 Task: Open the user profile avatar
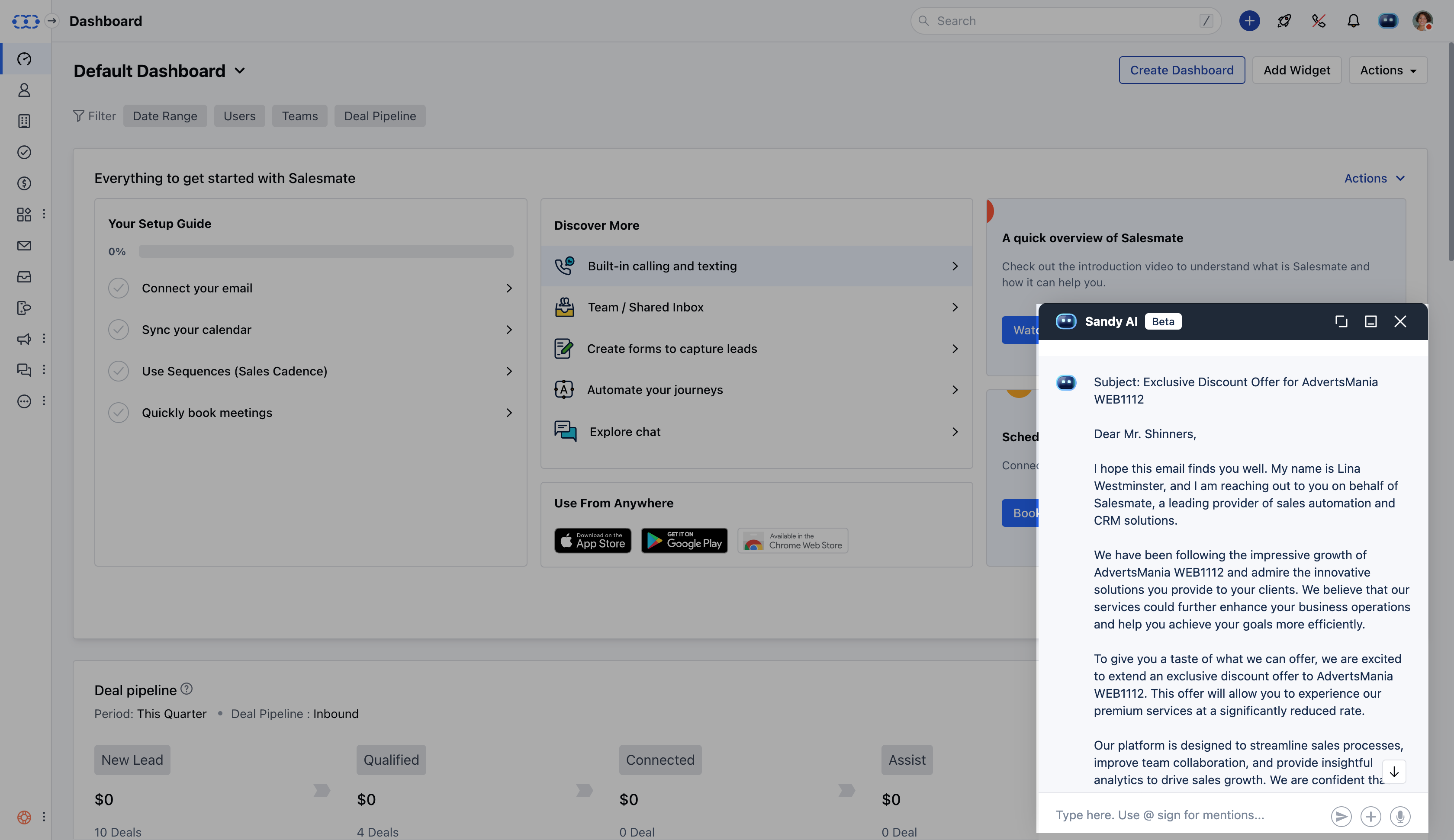point(1422,21)
